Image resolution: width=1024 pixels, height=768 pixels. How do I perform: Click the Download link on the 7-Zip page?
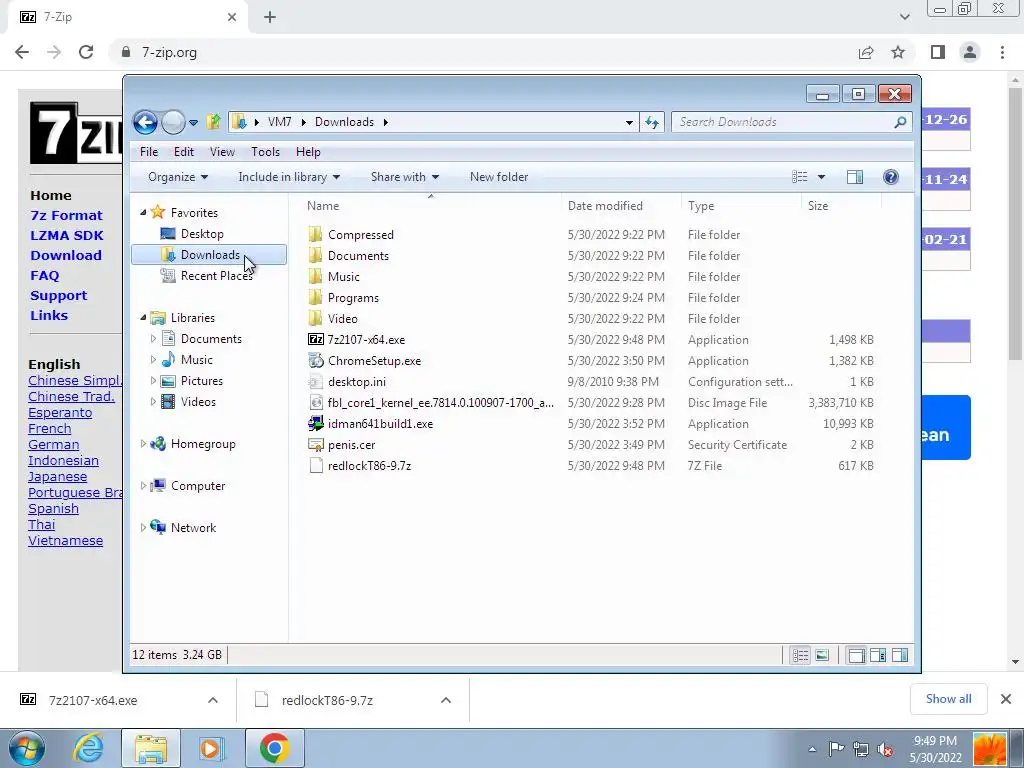66,255
